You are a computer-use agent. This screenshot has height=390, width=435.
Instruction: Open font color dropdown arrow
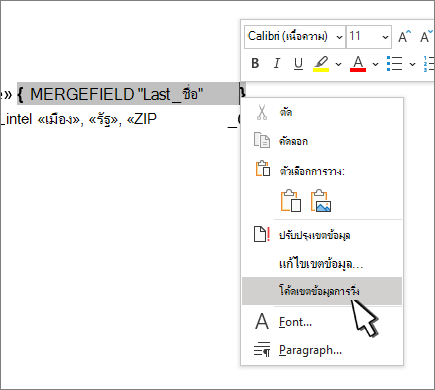(x=376, y=64)
